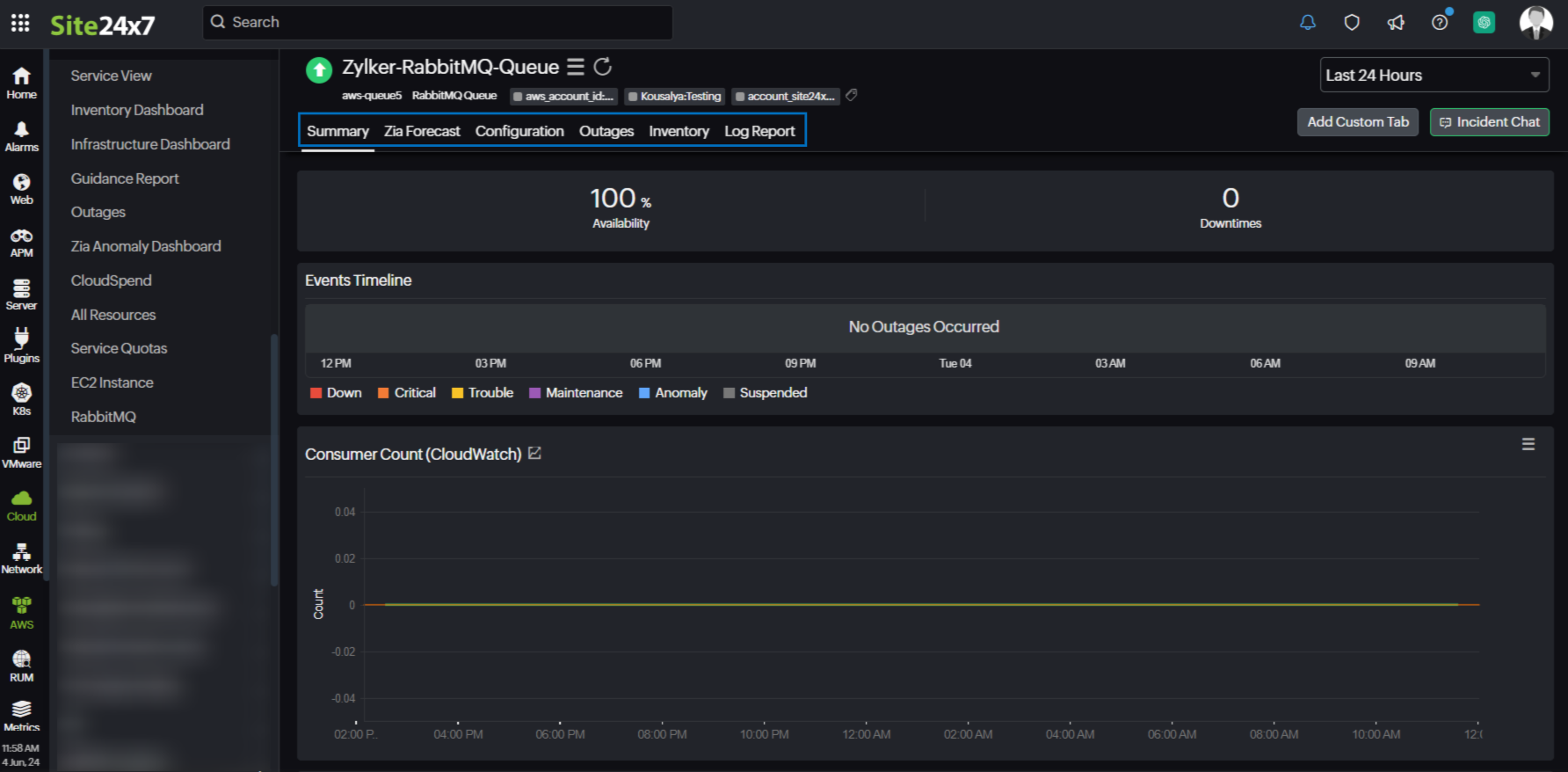The height and width of the screenshot is (772, 1568).
Task: Click into the Search field
Action: (439, 23)
